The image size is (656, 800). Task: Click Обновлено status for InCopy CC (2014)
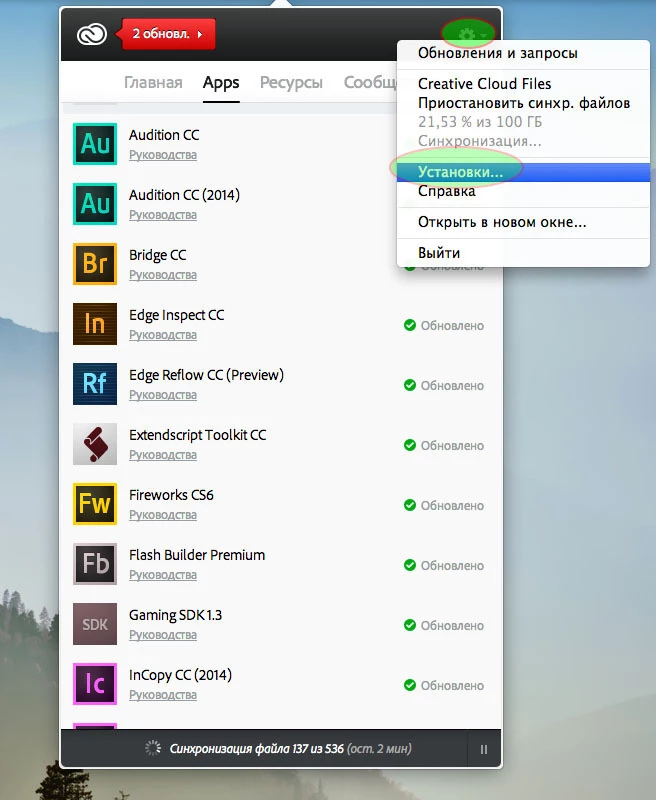(x=444, y=685)
